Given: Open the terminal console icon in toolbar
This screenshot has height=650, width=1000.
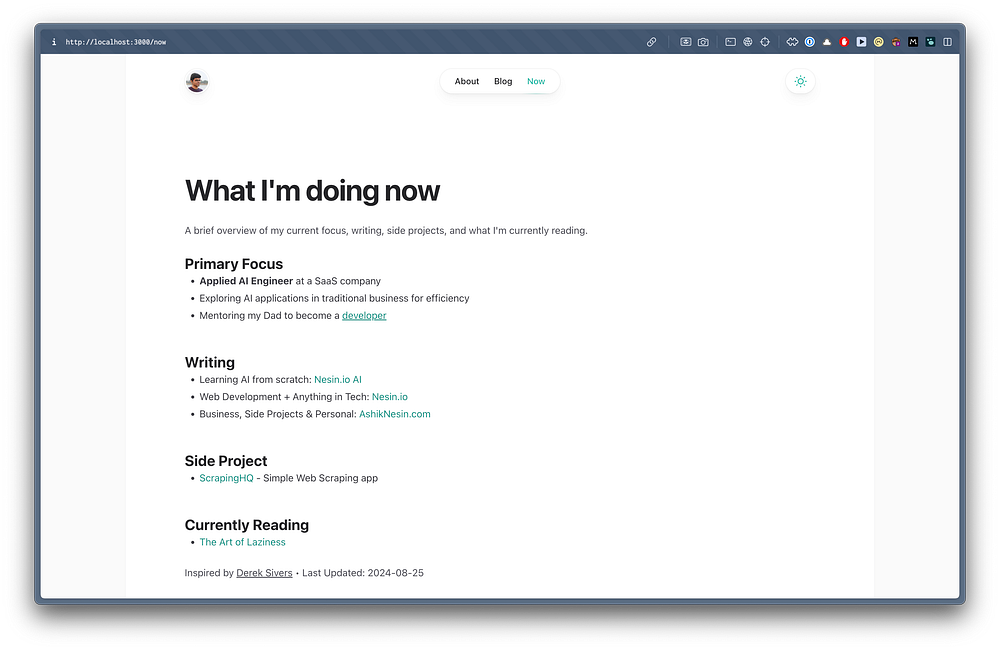Looking at the screenshot, I should click(731, 42).
